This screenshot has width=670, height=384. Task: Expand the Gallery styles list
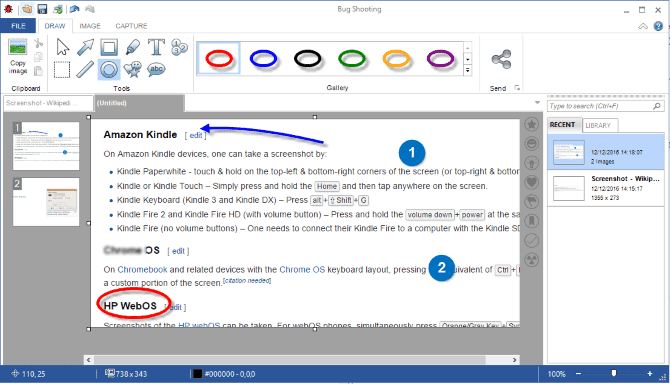click(x=467, y=70)
